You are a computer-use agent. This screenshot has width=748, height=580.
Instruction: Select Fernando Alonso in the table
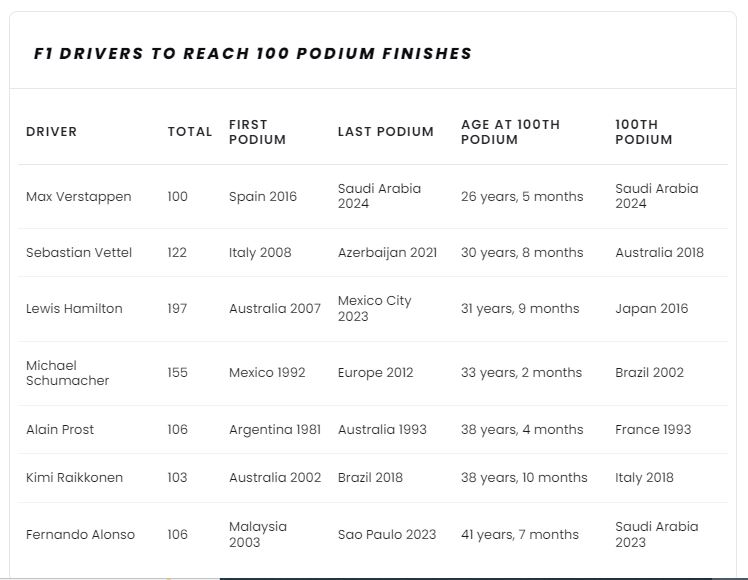click(x=80, y=534)
